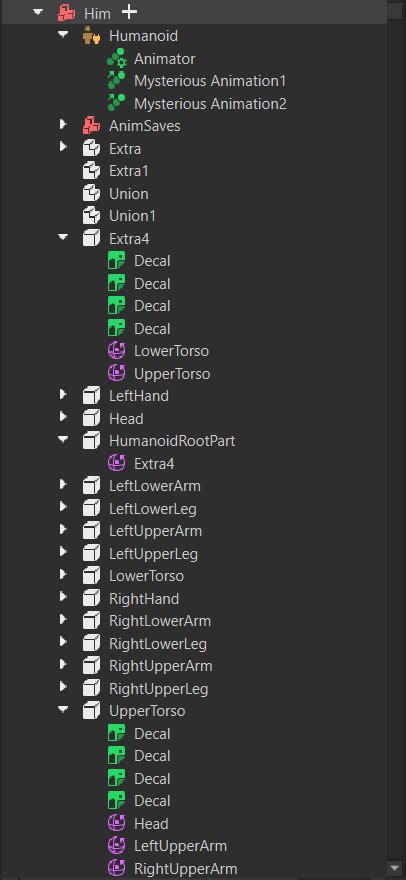Select LeftUpperArm joint under UpperTorso
The width and height of the screenshot is (406, 880).
tap(180, 846)
